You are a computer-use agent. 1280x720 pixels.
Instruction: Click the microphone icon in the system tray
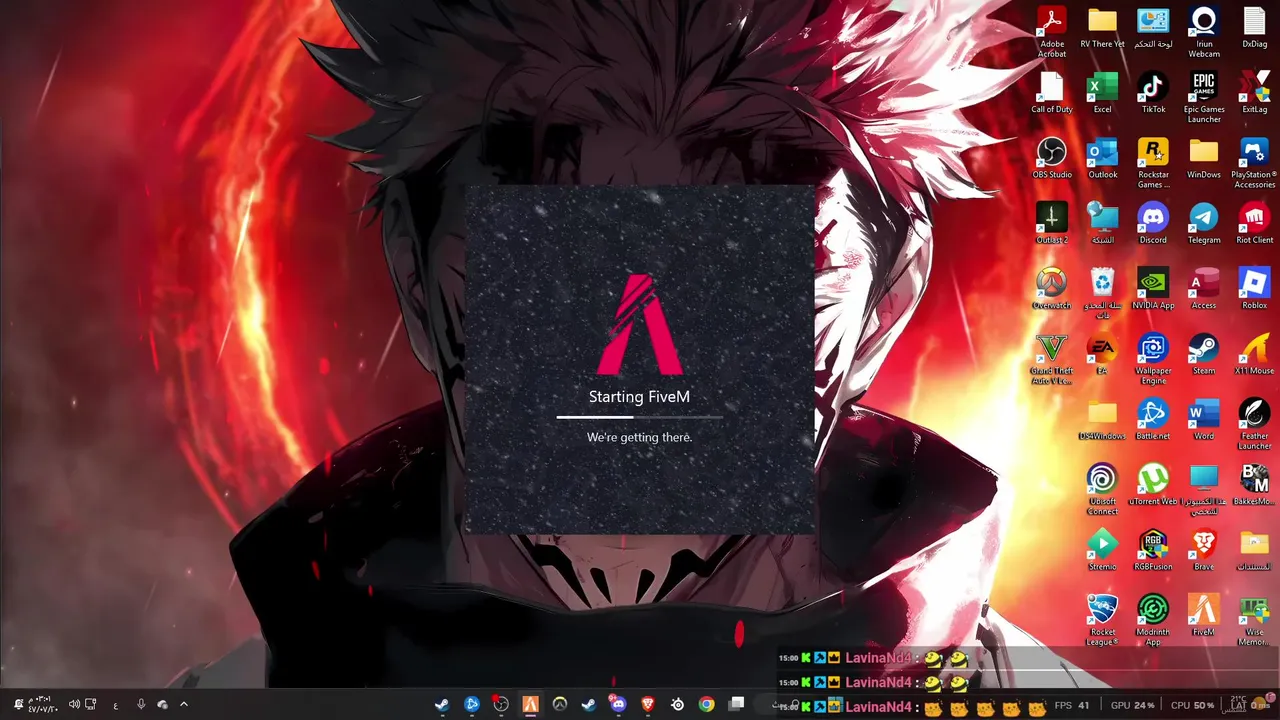tap(141, 704)
